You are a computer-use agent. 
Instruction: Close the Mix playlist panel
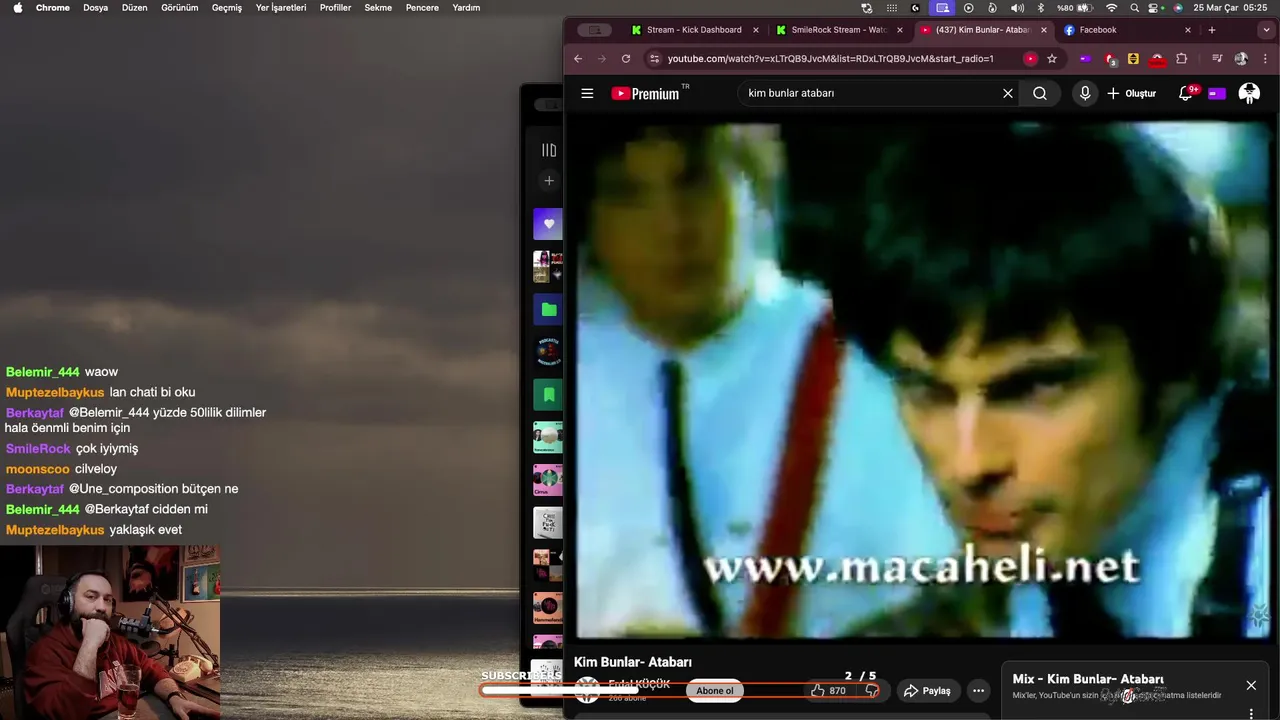pyautogui.click(x=1251, y=685)
